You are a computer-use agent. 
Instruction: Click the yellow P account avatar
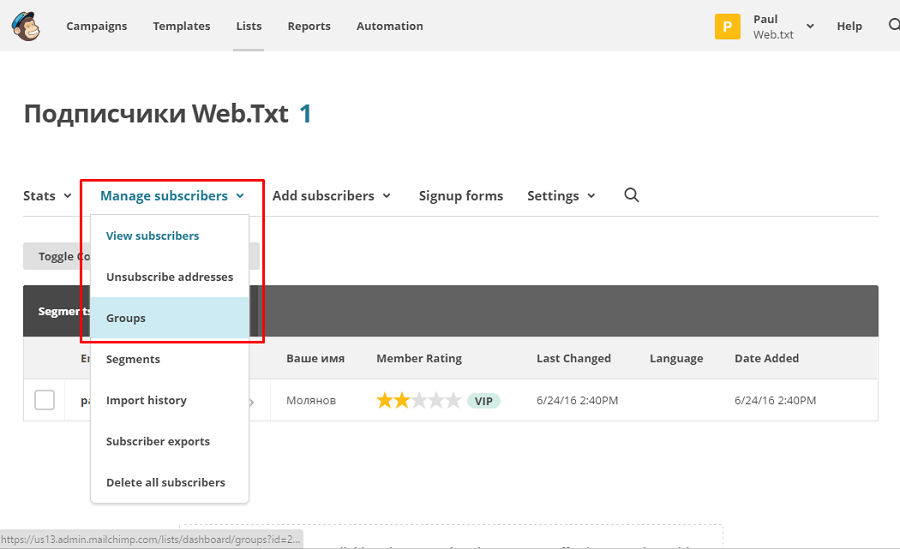pyautogui.click(x=727, y=26)
